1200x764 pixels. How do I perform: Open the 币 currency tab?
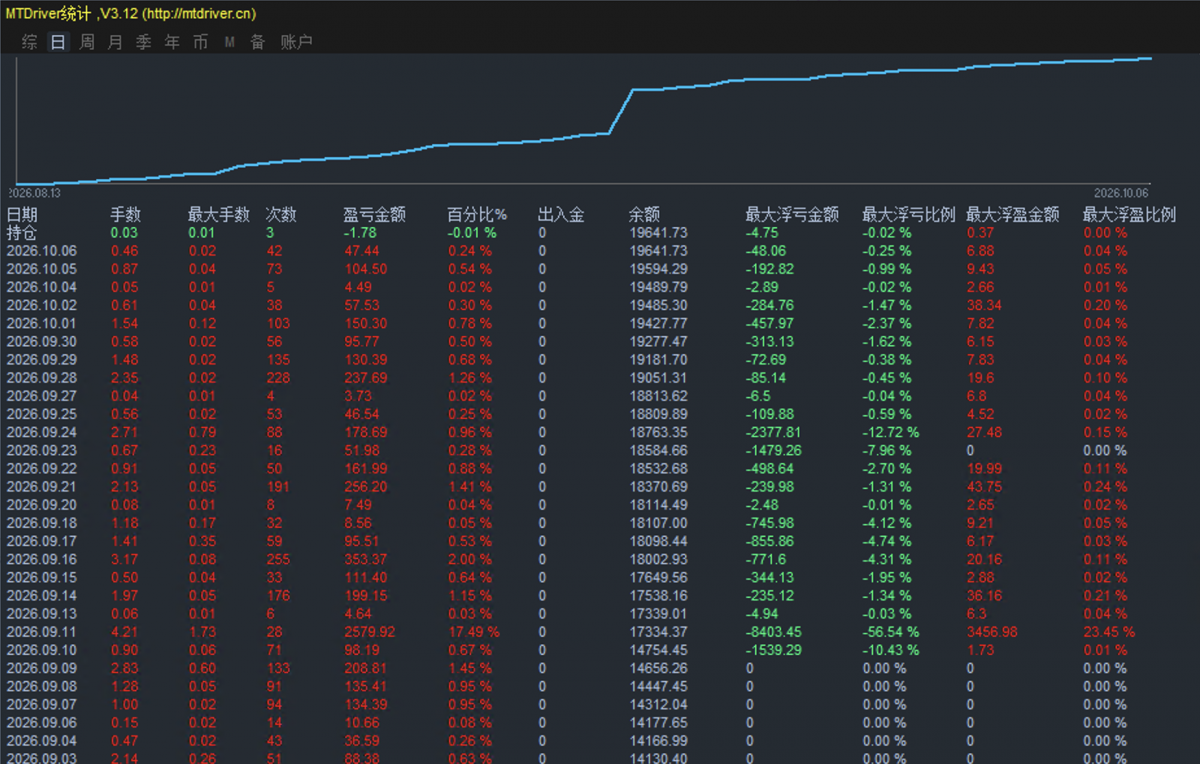201,42
